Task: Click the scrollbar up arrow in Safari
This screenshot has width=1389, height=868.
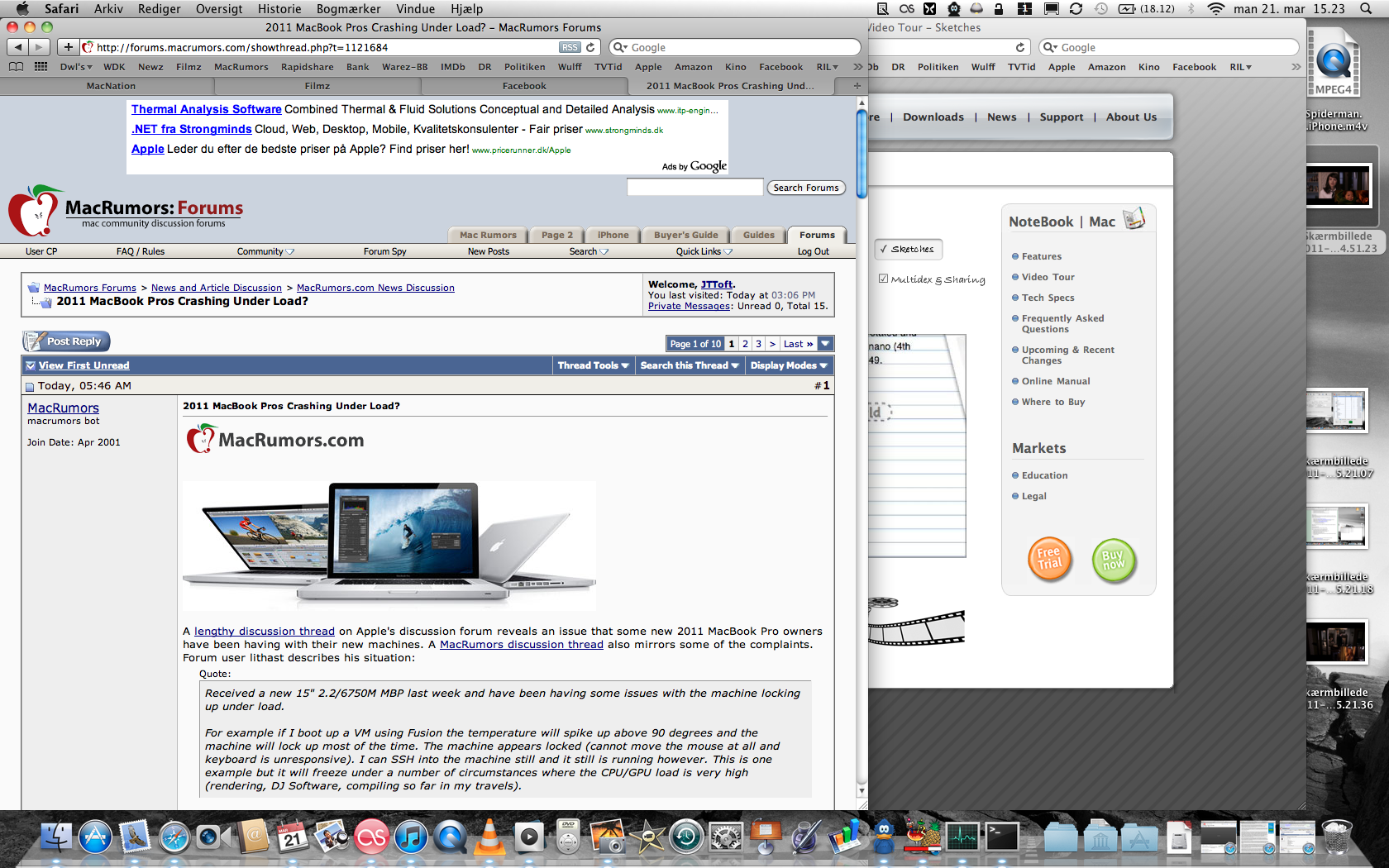Action: click(862, 103)
